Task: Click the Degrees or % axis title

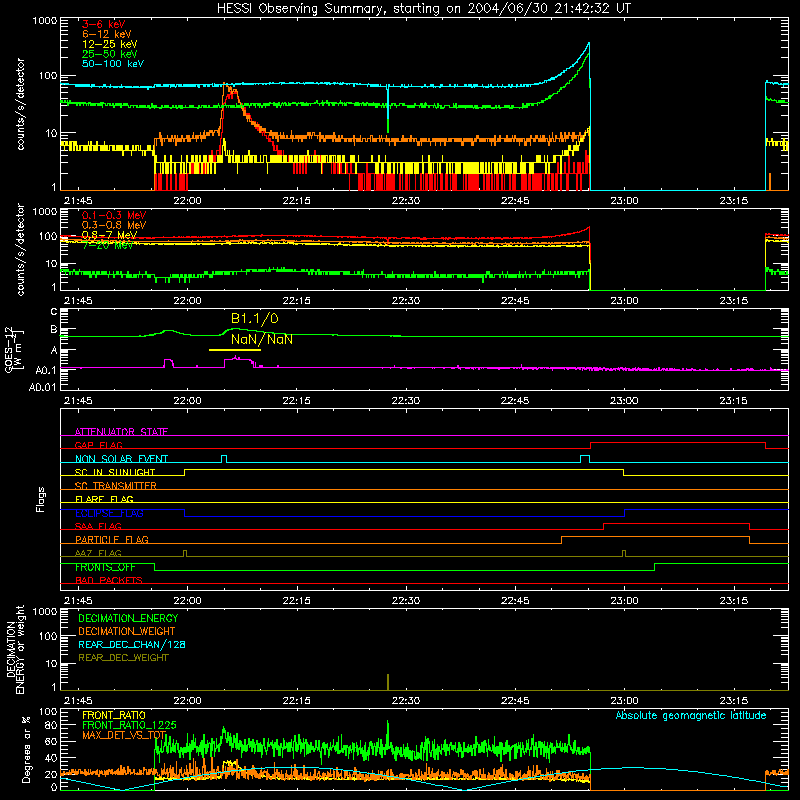Action: coord(27,749)
